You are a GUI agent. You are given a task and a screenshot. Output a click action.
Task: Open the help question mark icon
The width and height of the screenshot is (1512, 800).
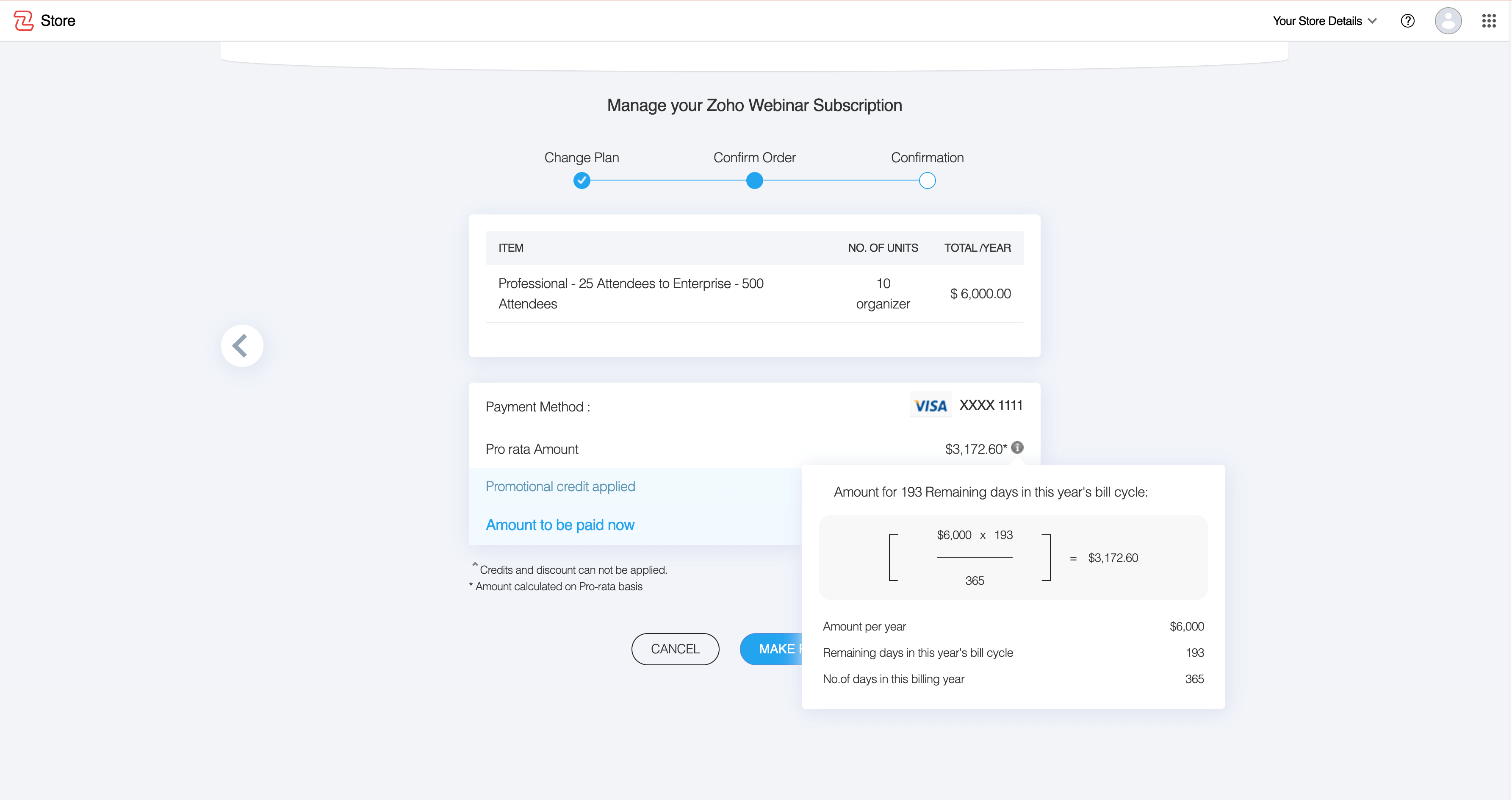1407,21
